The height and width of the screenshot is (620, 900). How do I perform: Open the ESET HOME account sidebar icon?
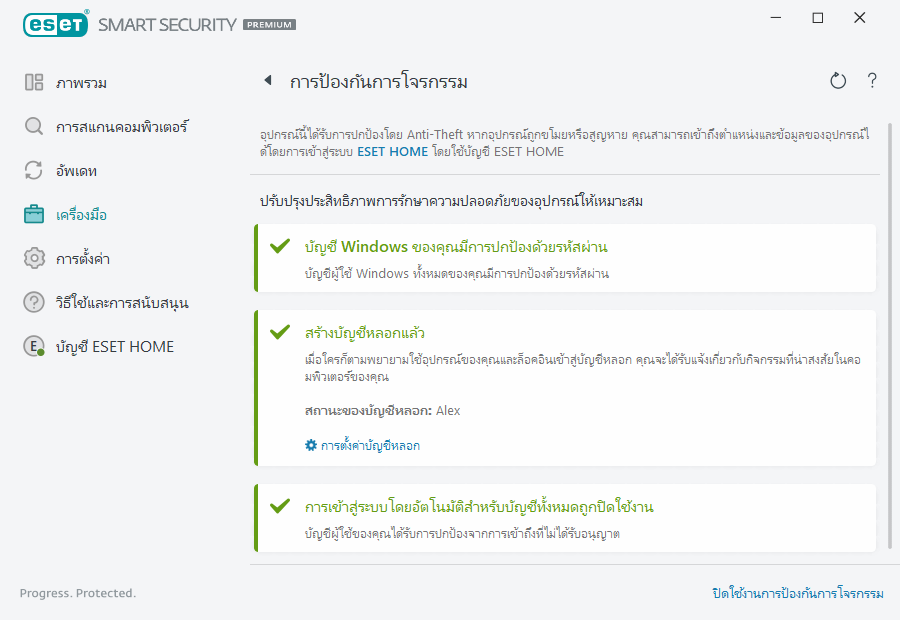click(32, 345)
